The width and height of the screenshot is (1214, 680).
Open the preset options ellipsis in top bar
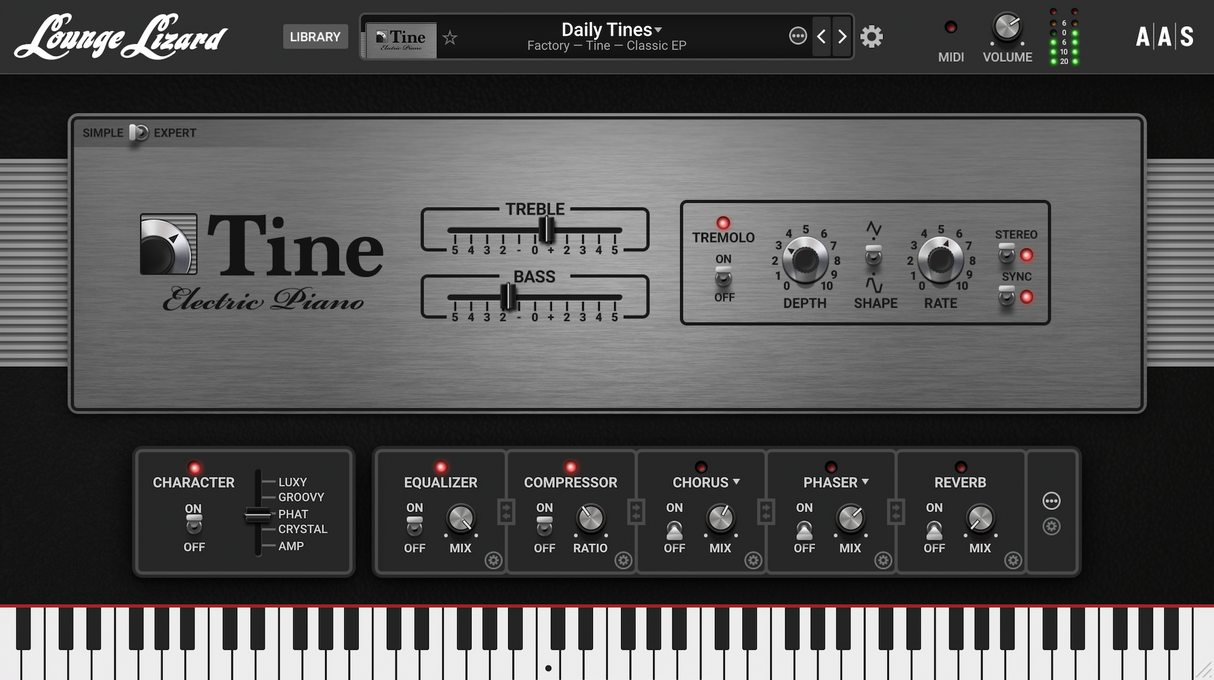pyautogui.click(x=797, y=37)
